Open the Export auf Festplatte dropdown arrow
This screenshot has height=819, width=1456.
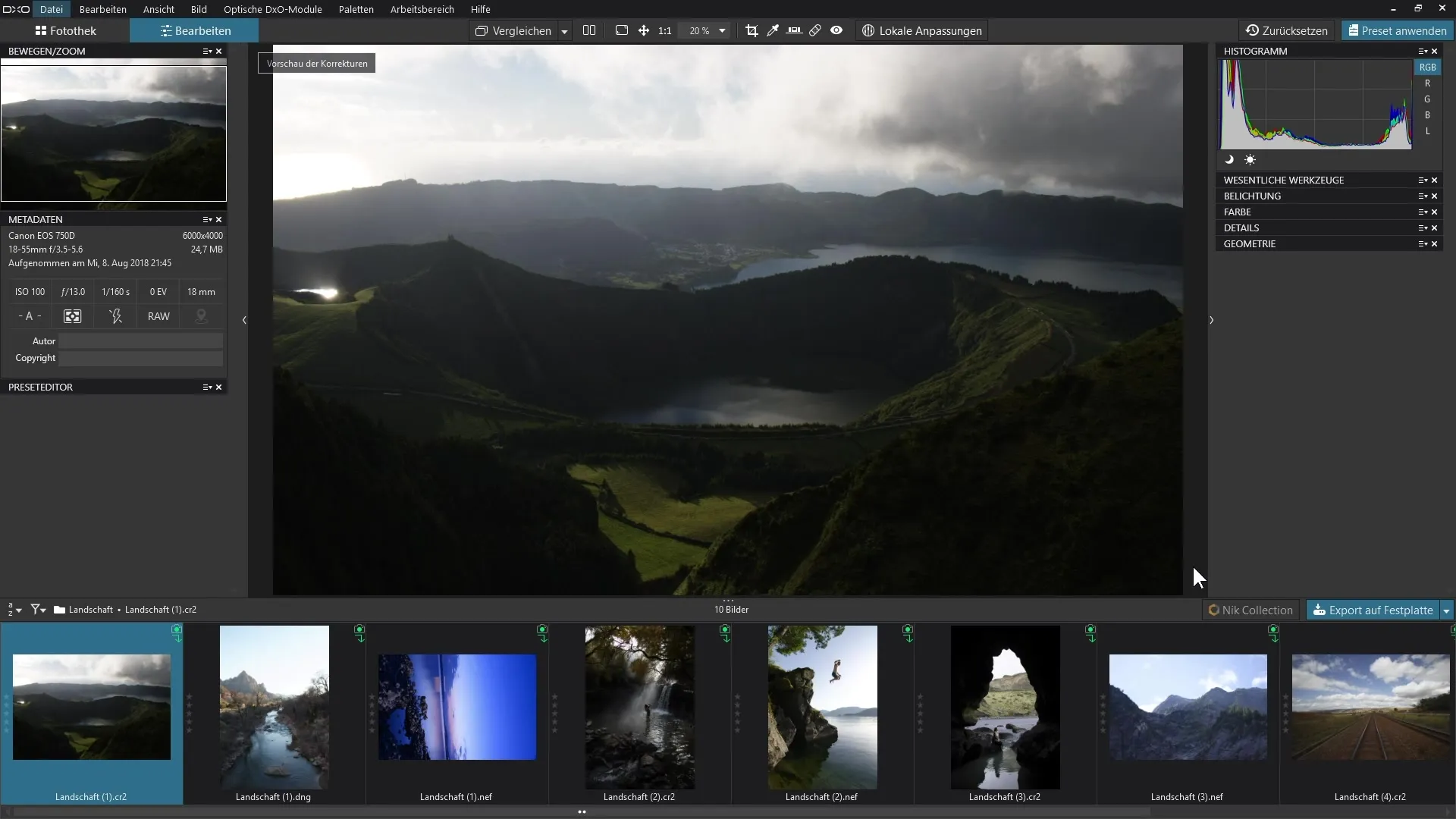1446,610
